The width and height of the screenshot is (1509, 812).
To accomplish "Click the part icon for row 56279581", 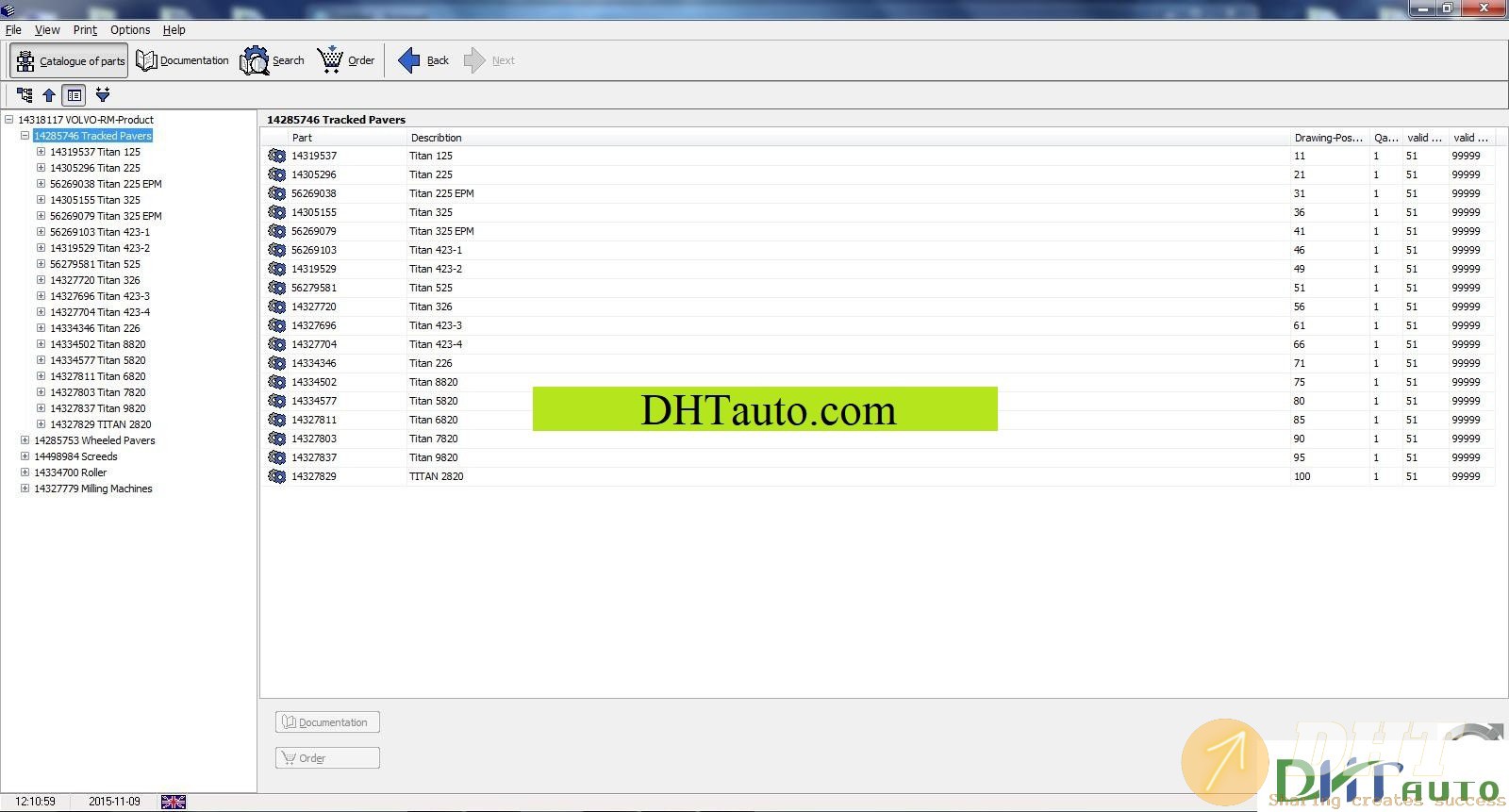I will [x=277, y=288].
